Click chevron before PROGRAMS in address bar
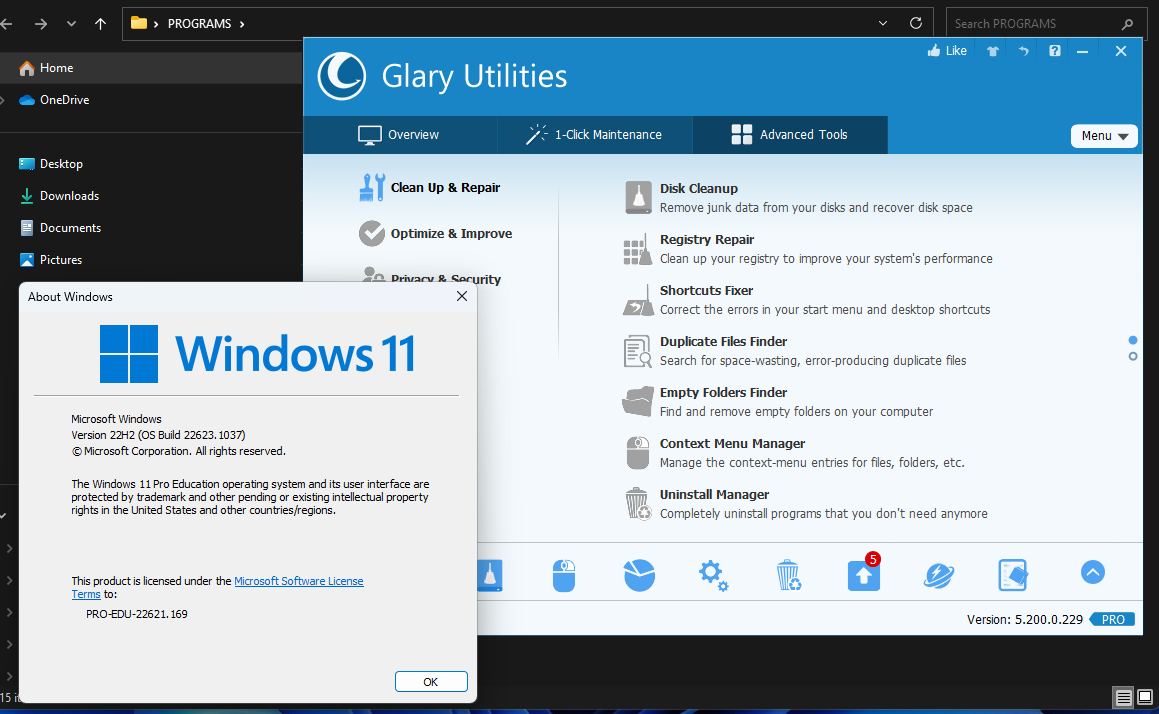Screen dimensions: 1159x714 tap(156, 24)
